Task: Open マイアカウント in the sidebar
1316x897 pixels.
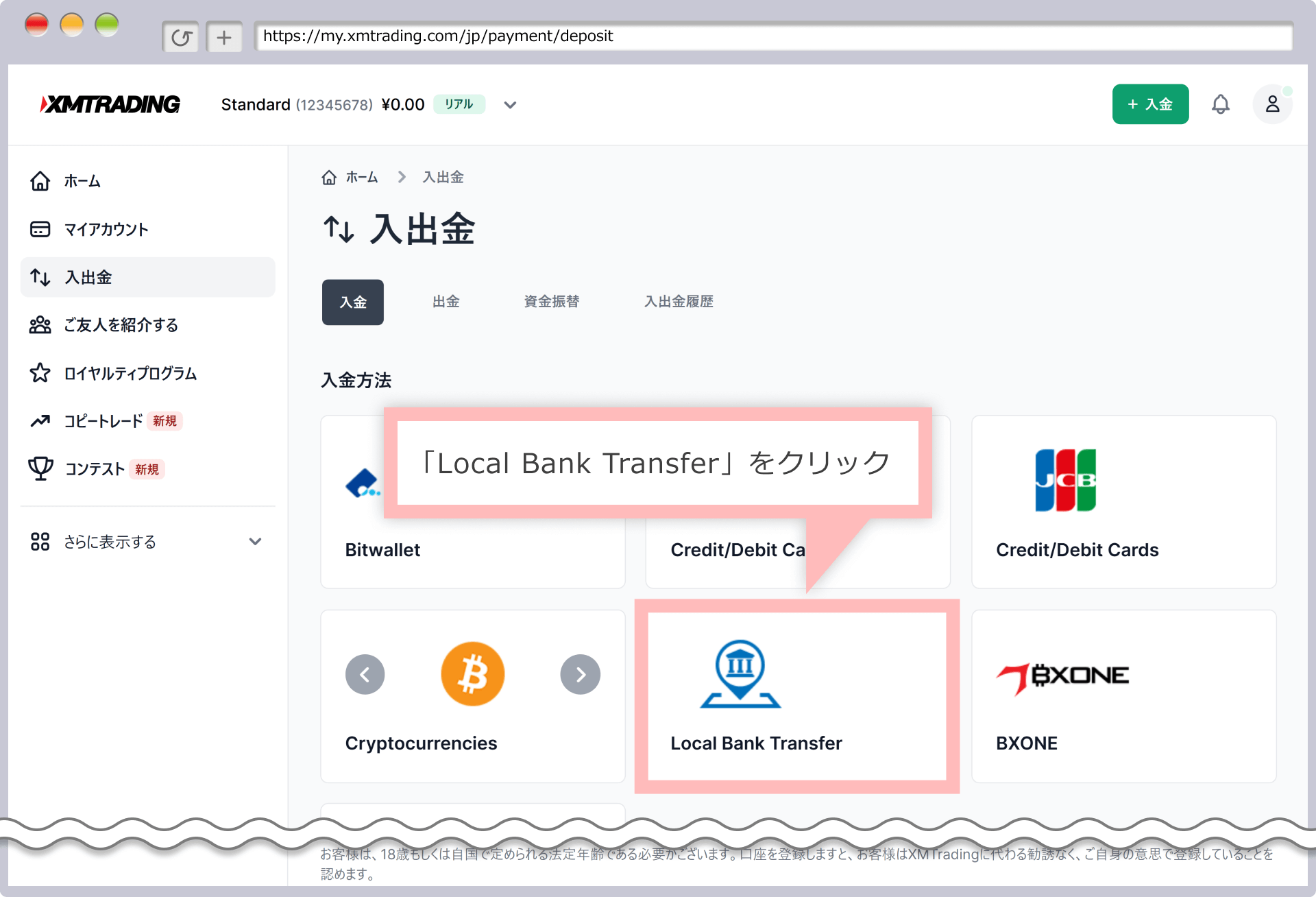Action: click(106, 230)
